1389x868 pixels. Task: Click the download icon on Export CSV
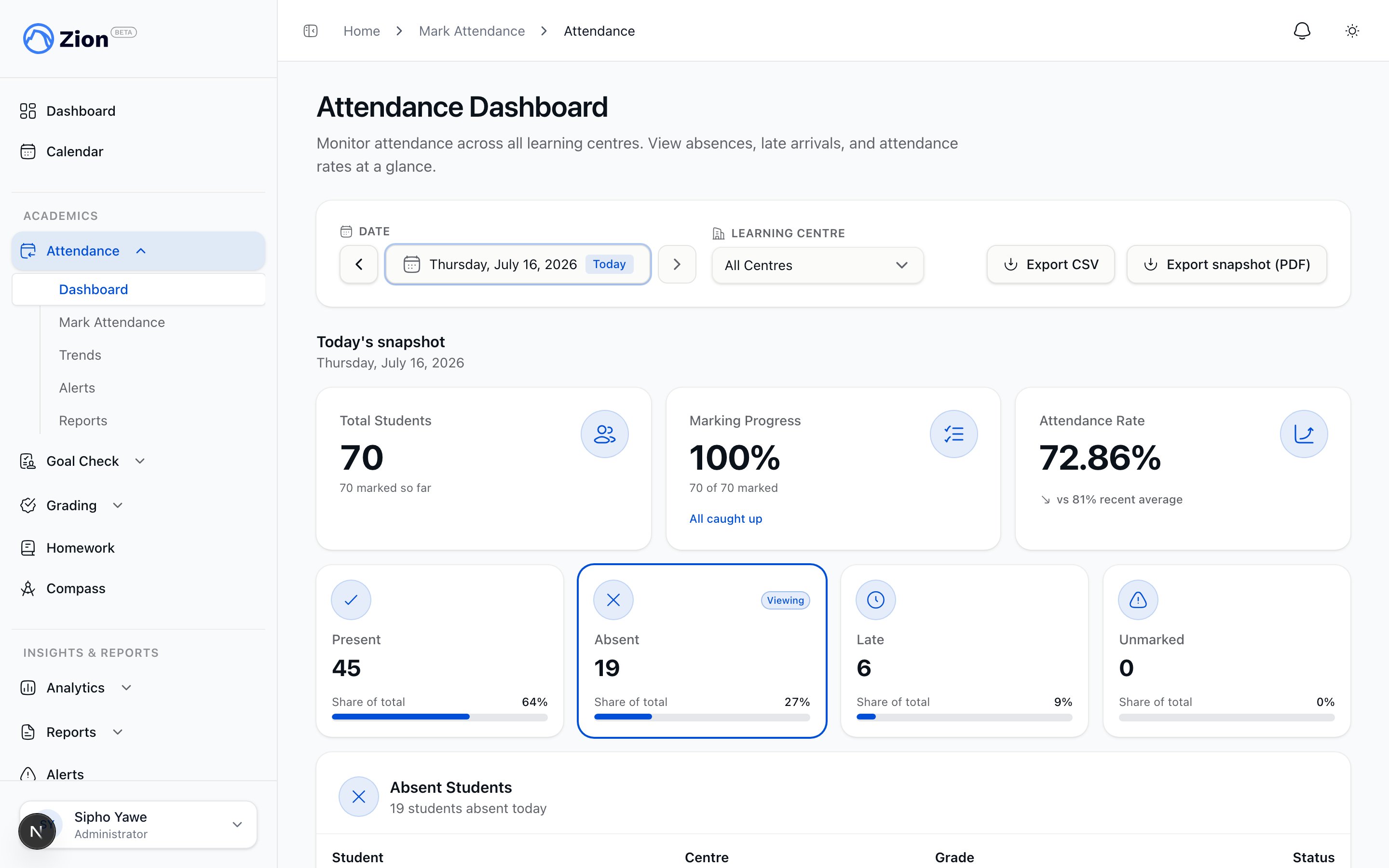tap(1011, 264)
